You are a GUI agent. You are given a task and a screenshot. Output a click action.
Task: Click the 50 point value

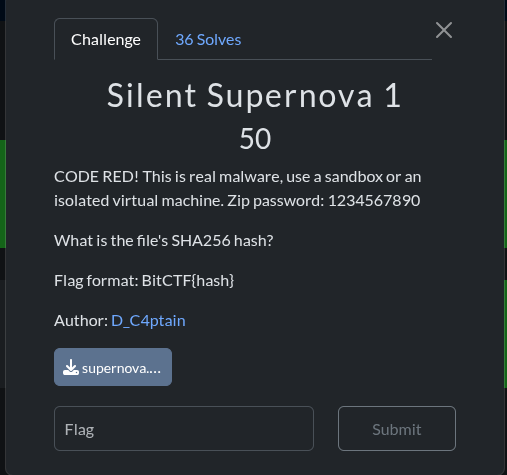click(255, 139)
